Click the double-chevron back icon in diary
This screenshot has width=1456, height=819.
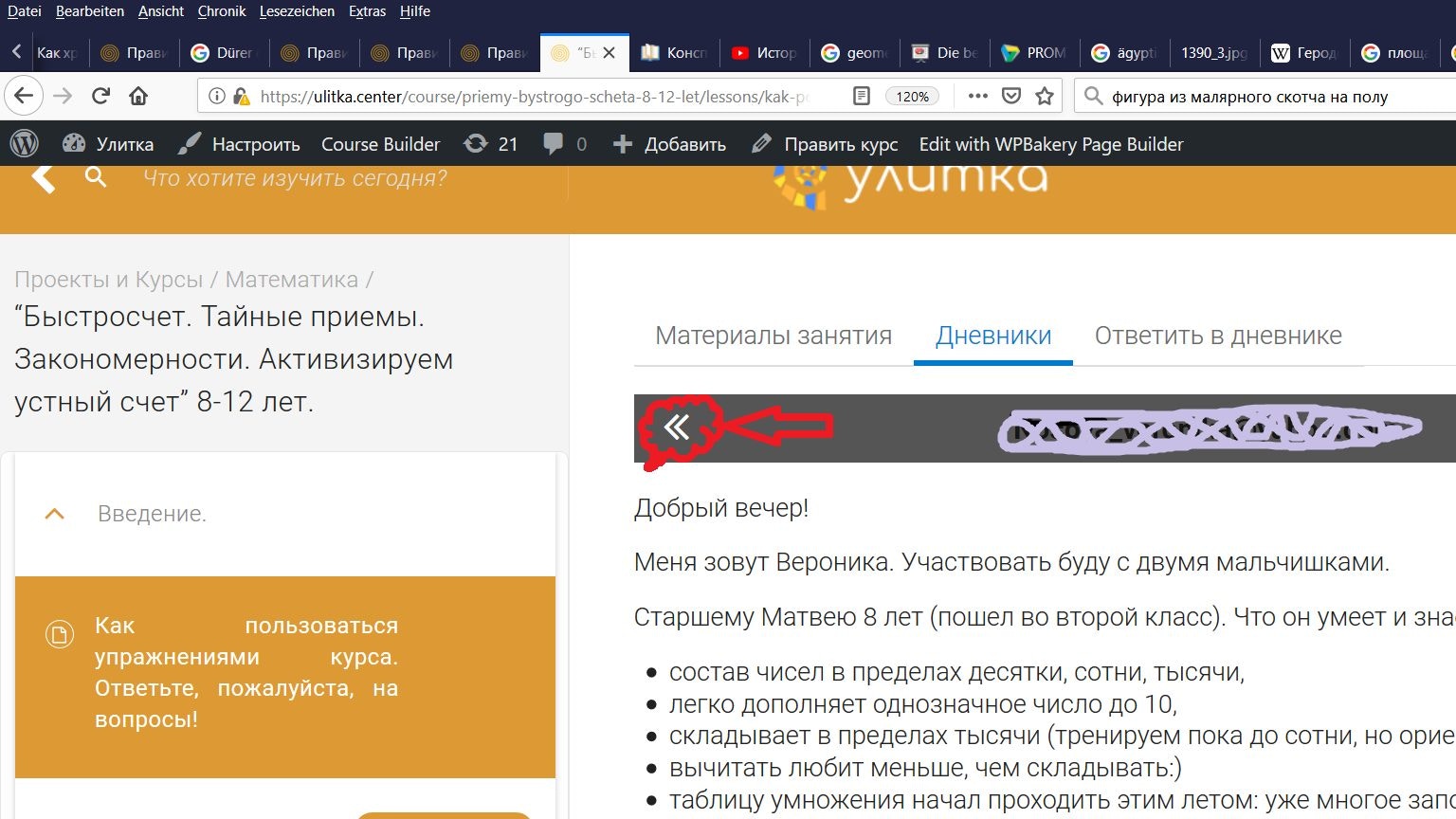[677, 428]
